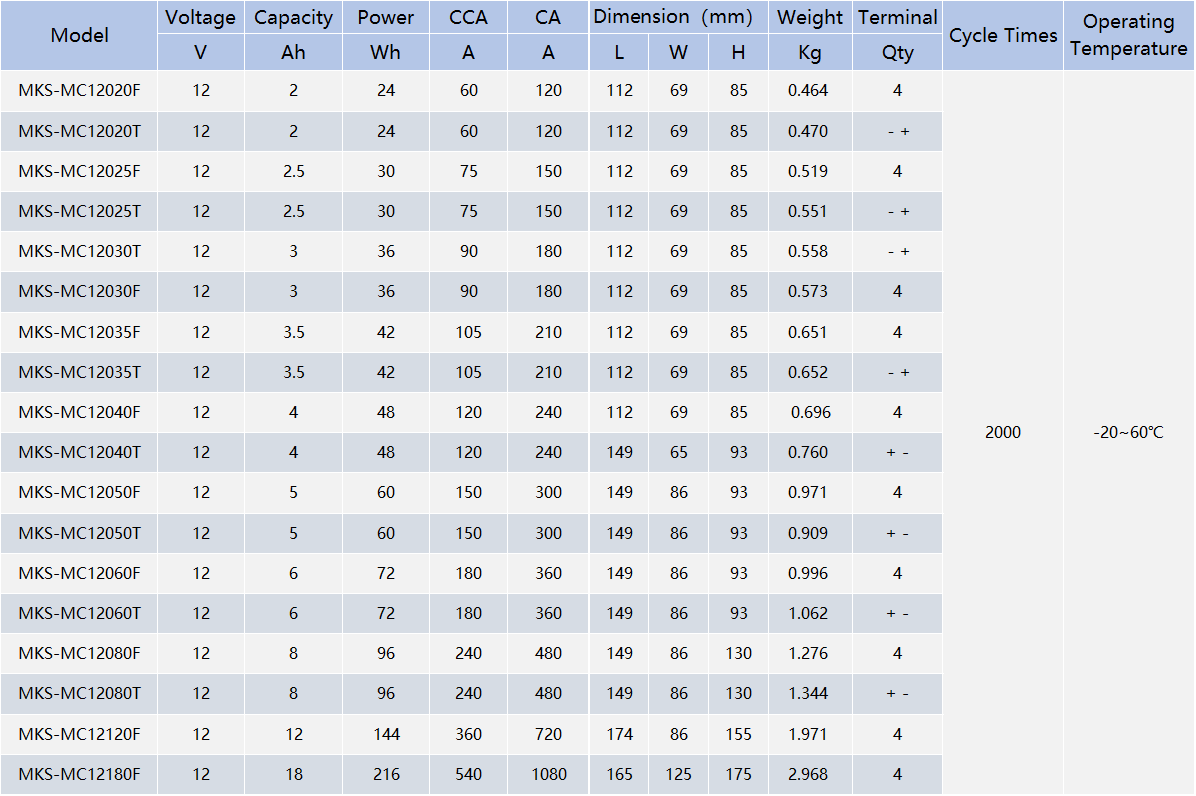The width and height of the screenshot is (1196, 796).
Task: Click the Model column header
Action: (79, 35)
